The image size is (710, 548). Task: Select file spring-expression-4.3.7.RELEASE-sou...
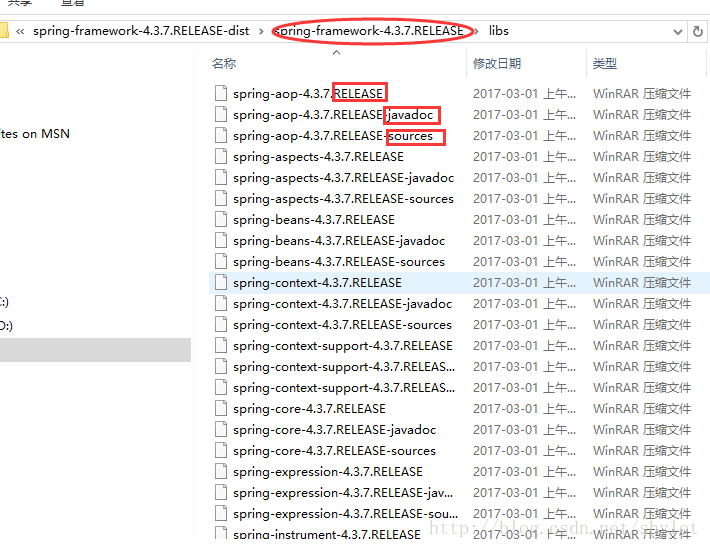pos(345,514)
